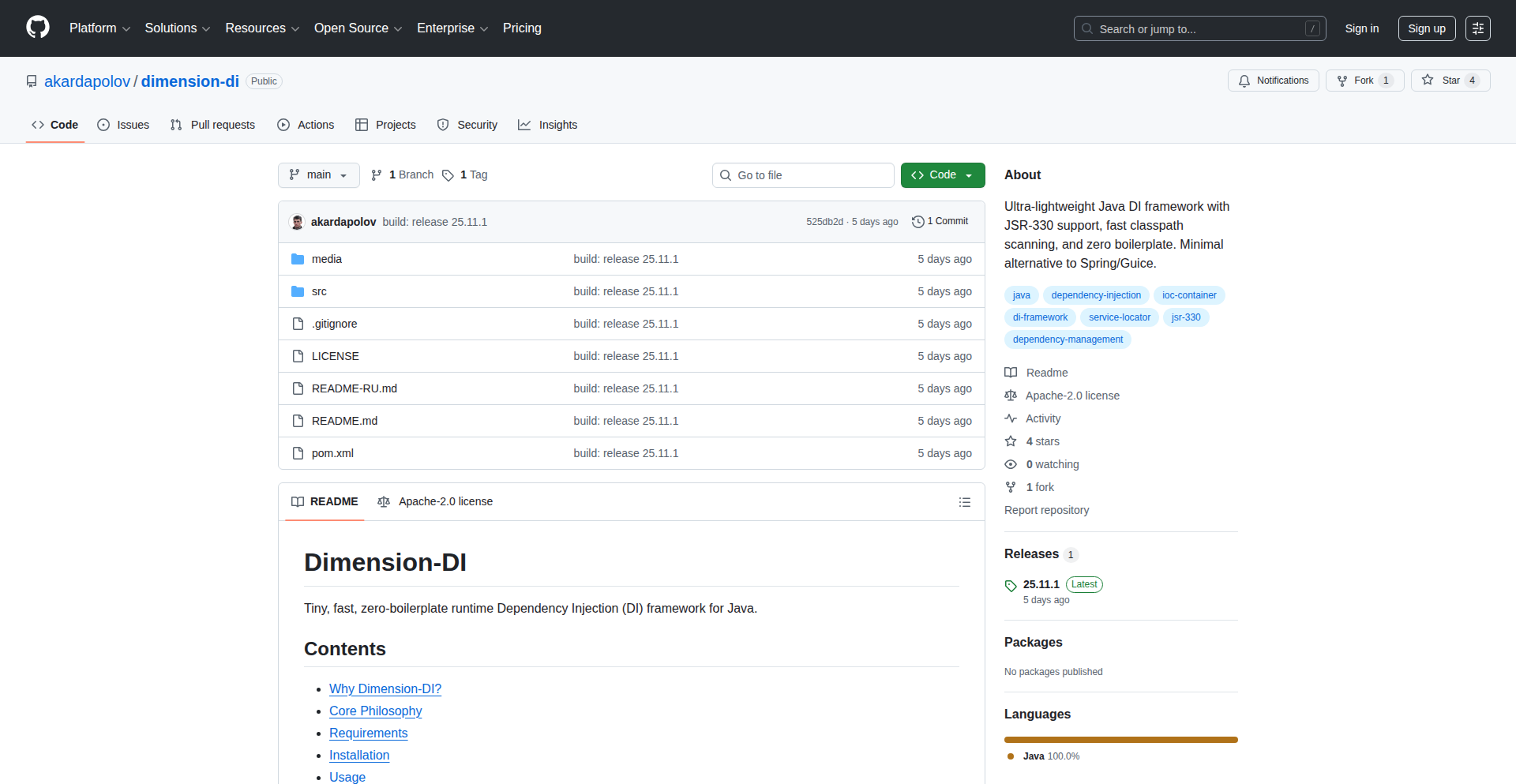Open the Open Source menu
The width and height of the screenshot is (1516, 784).
point(358,28)
